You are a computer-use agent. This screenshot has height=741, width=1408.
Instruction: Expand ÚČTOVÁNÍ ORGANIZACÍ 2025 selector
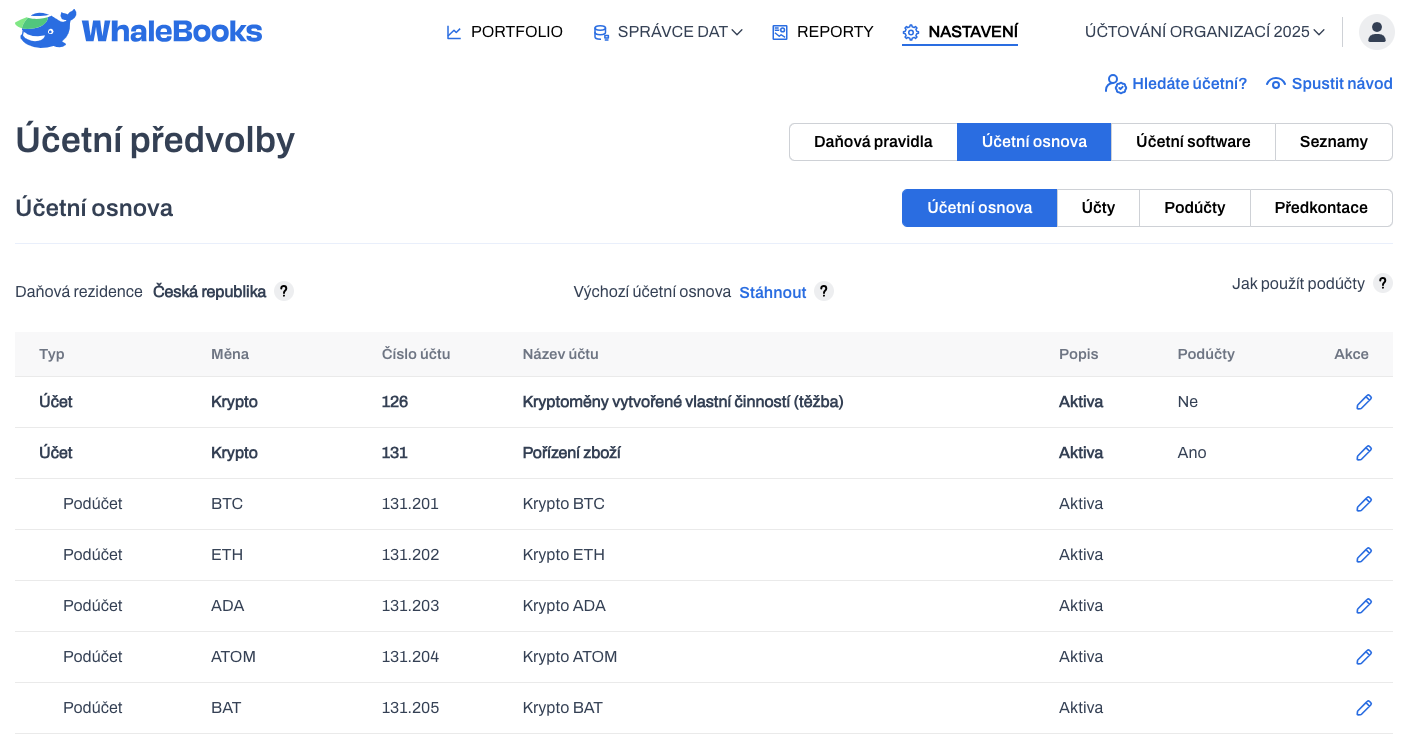click(x=1205, y=32)
